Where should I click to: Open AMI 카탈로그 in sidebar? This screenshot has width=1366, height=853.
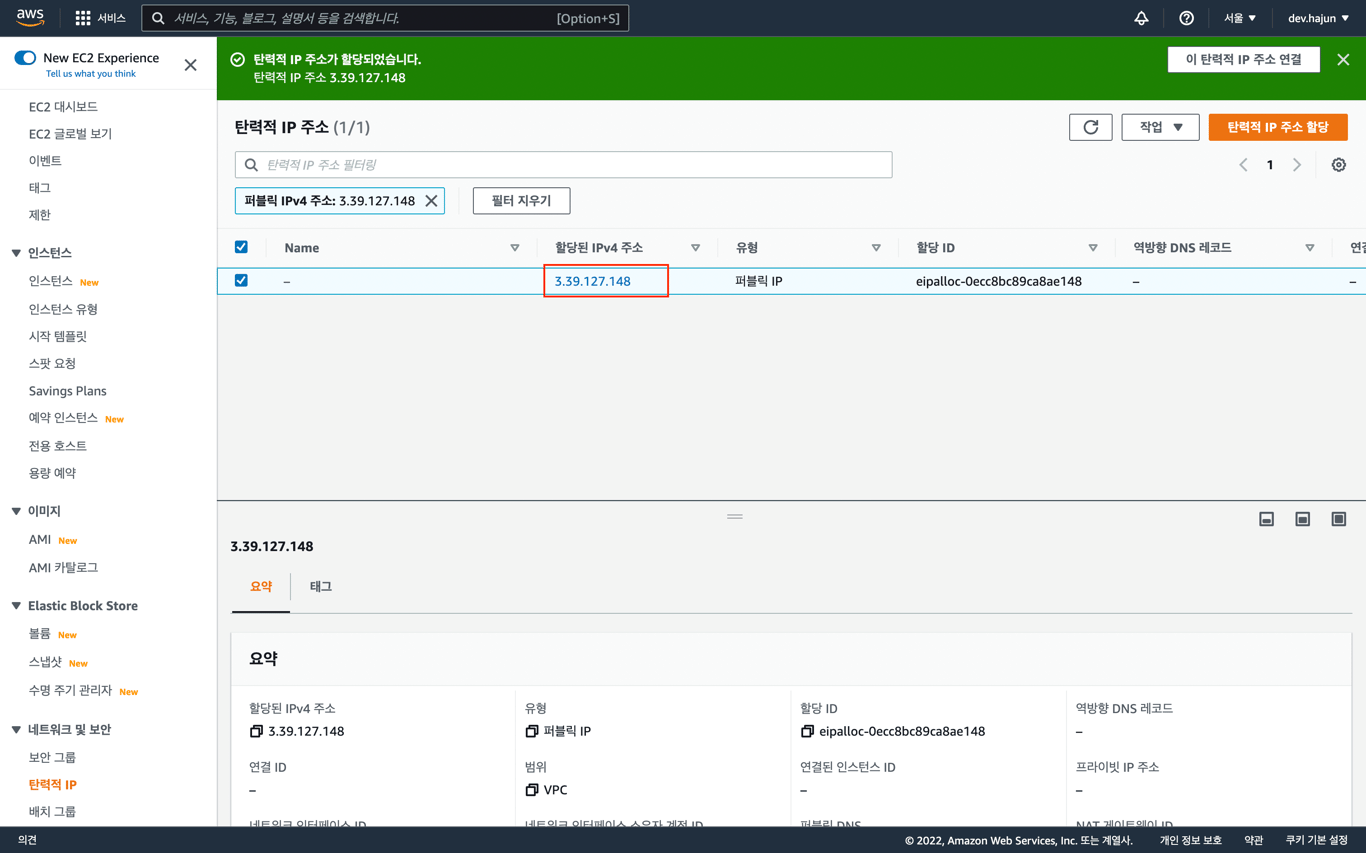tap(63, 568)
